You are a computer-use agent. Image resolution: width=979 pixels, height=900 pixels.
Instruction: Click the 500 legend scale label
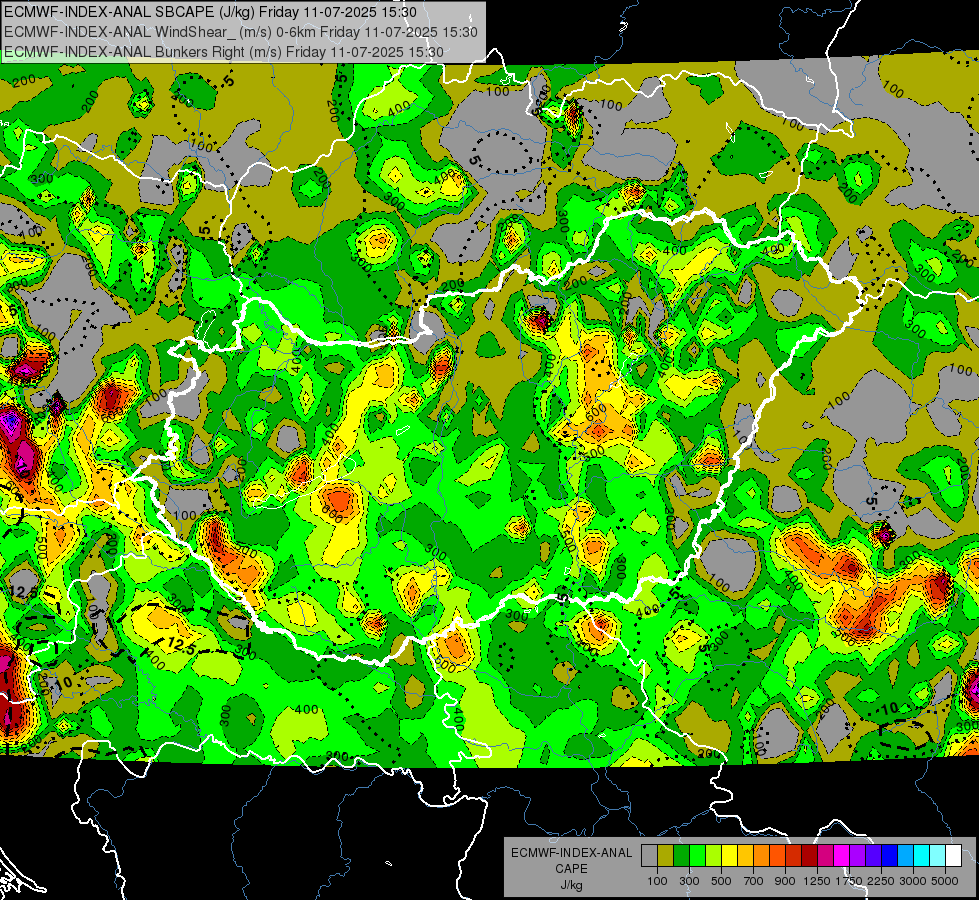721,881
